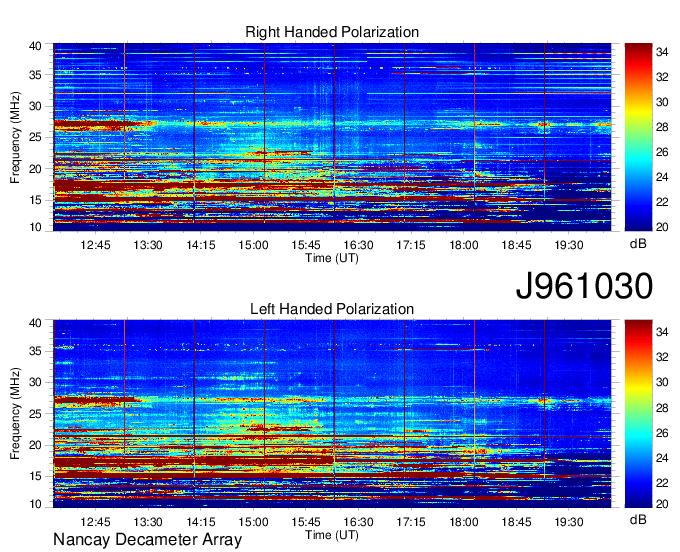Click the Left Handed Polarization spectrogram image
680x552 pixels.
[x=332, y=414]
